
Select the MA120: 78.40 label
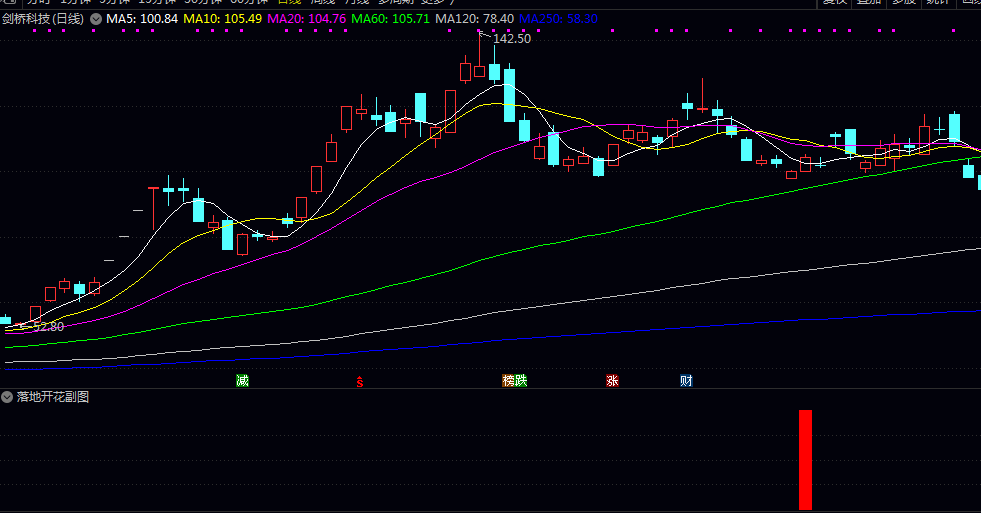tap(474, 19)
